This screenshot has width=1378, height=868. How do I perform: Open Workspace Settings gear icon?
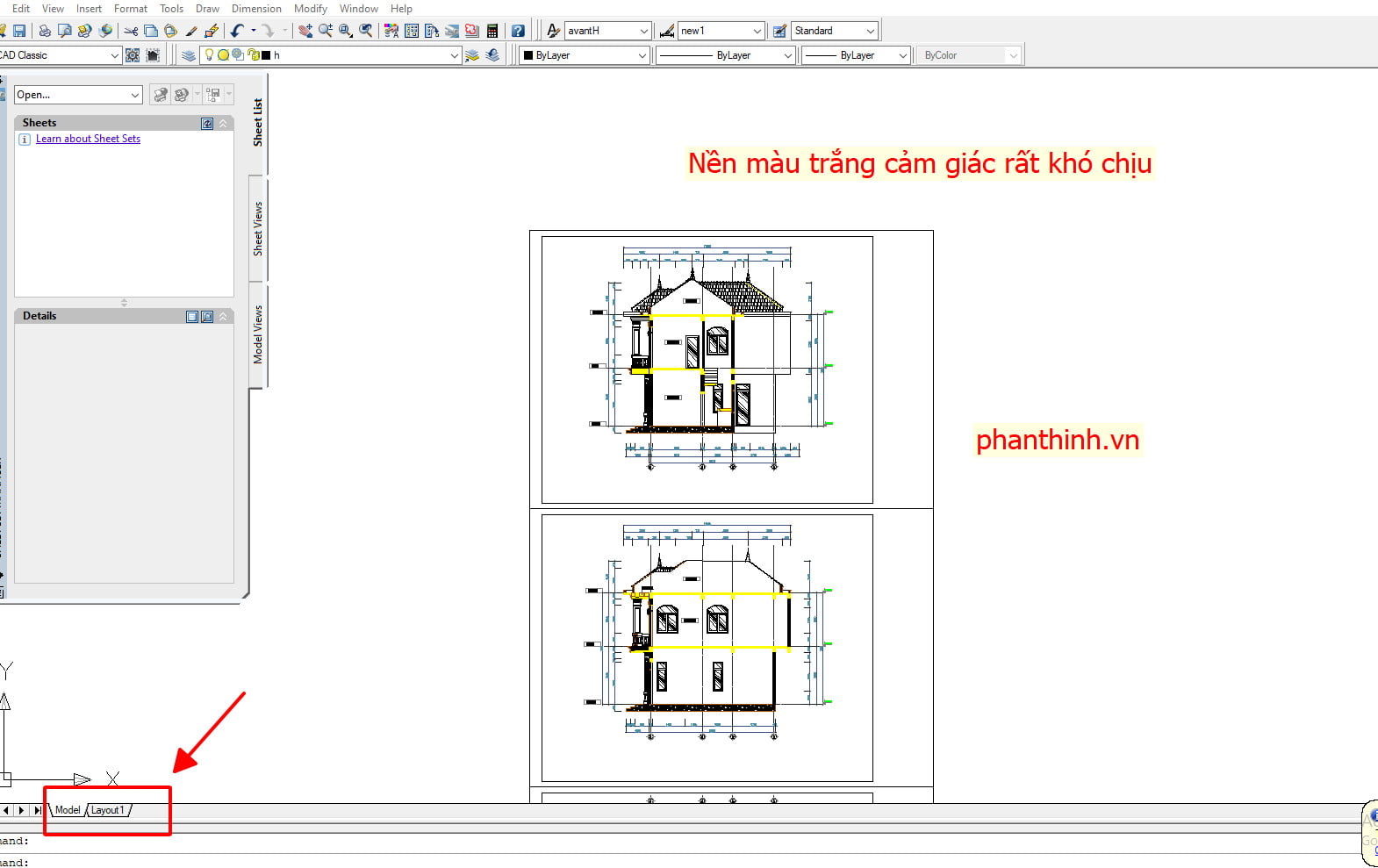click(133, 55)
